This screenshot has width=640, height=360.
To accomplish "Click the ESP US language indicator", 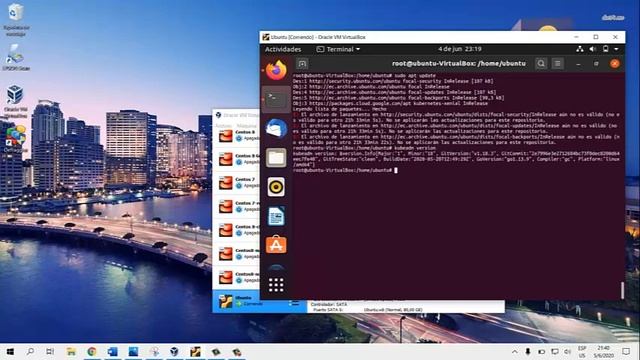I will [x=582, y=351].
